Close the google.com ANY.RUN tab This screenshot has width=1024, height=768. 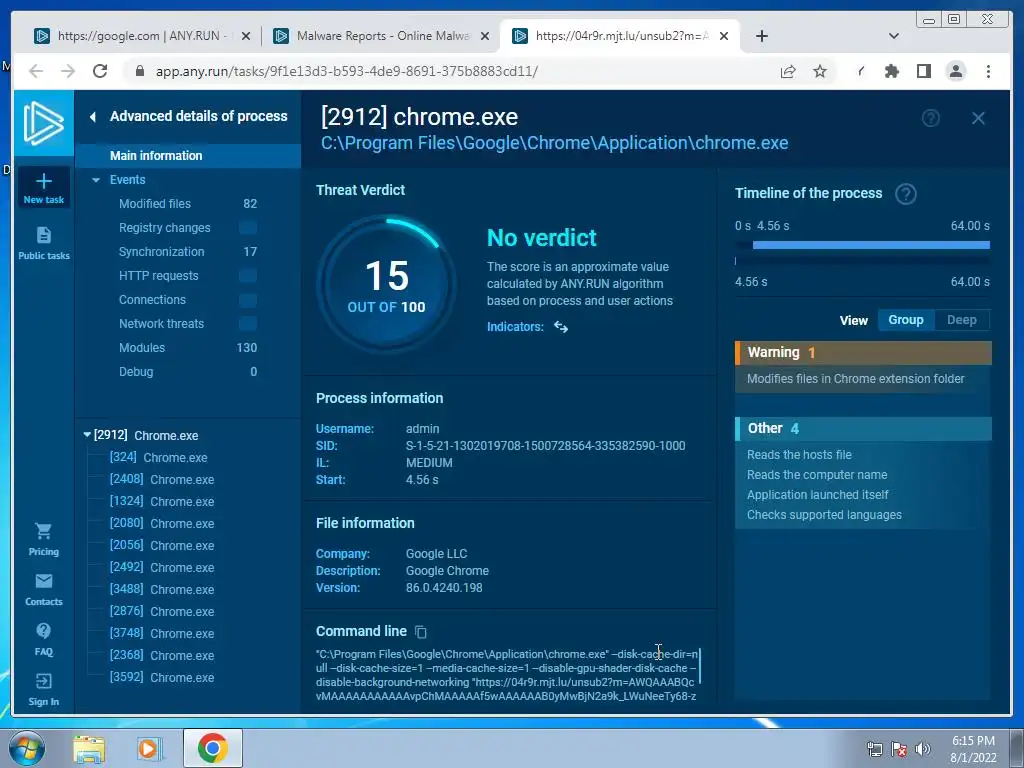click(x=246, y=36)
